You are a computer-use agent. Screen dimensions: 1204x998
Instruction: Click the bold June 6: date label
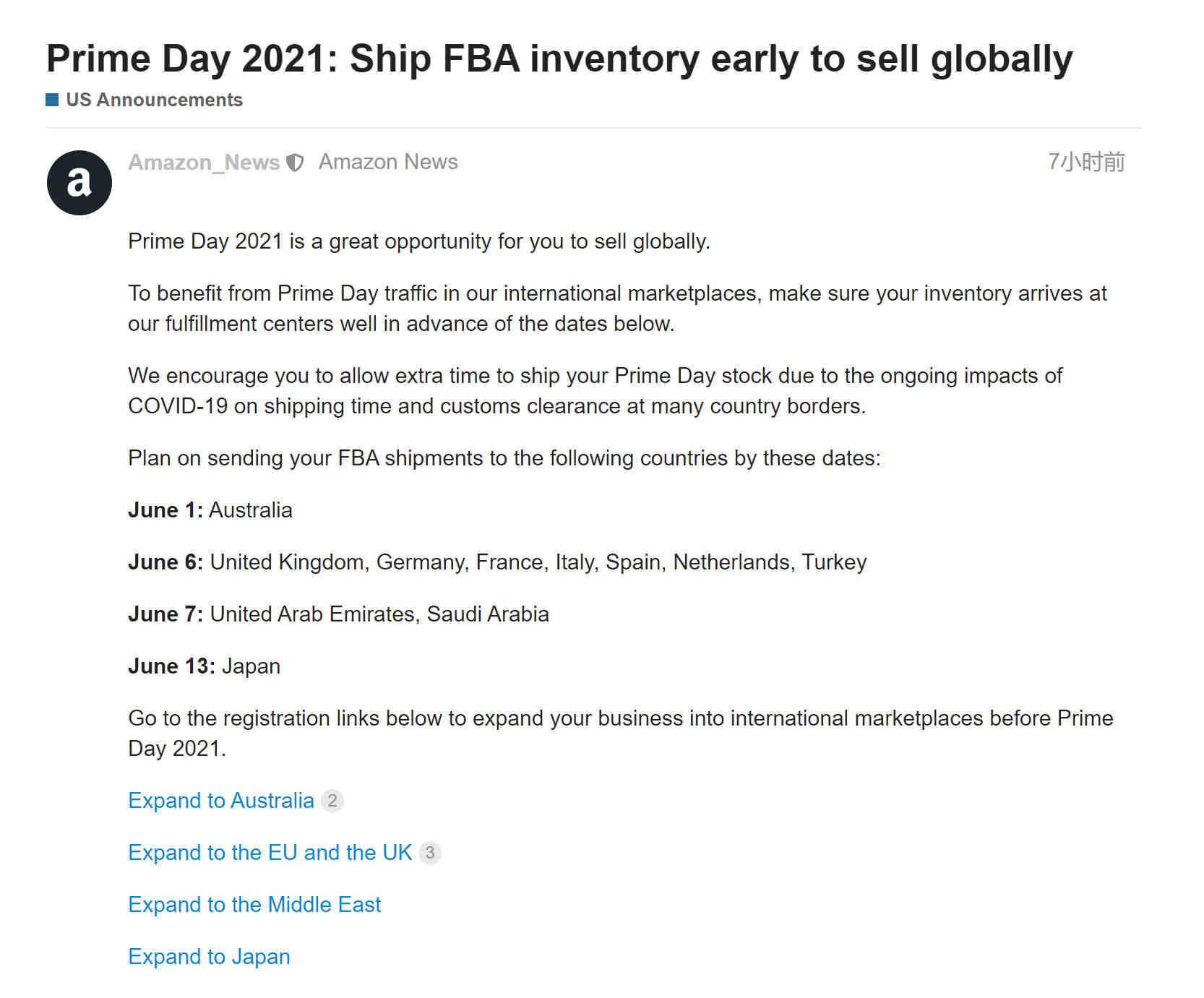point(165,562)
